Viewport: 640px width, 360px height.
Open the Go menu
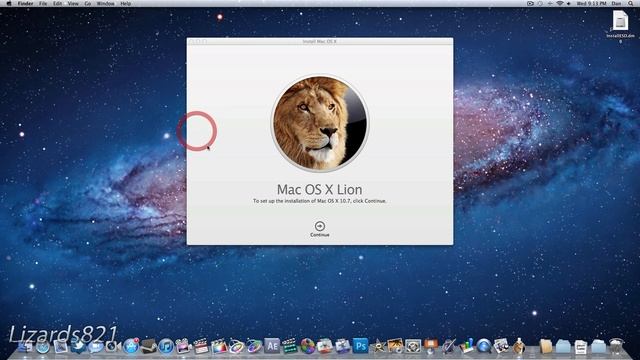click(88, 3)
